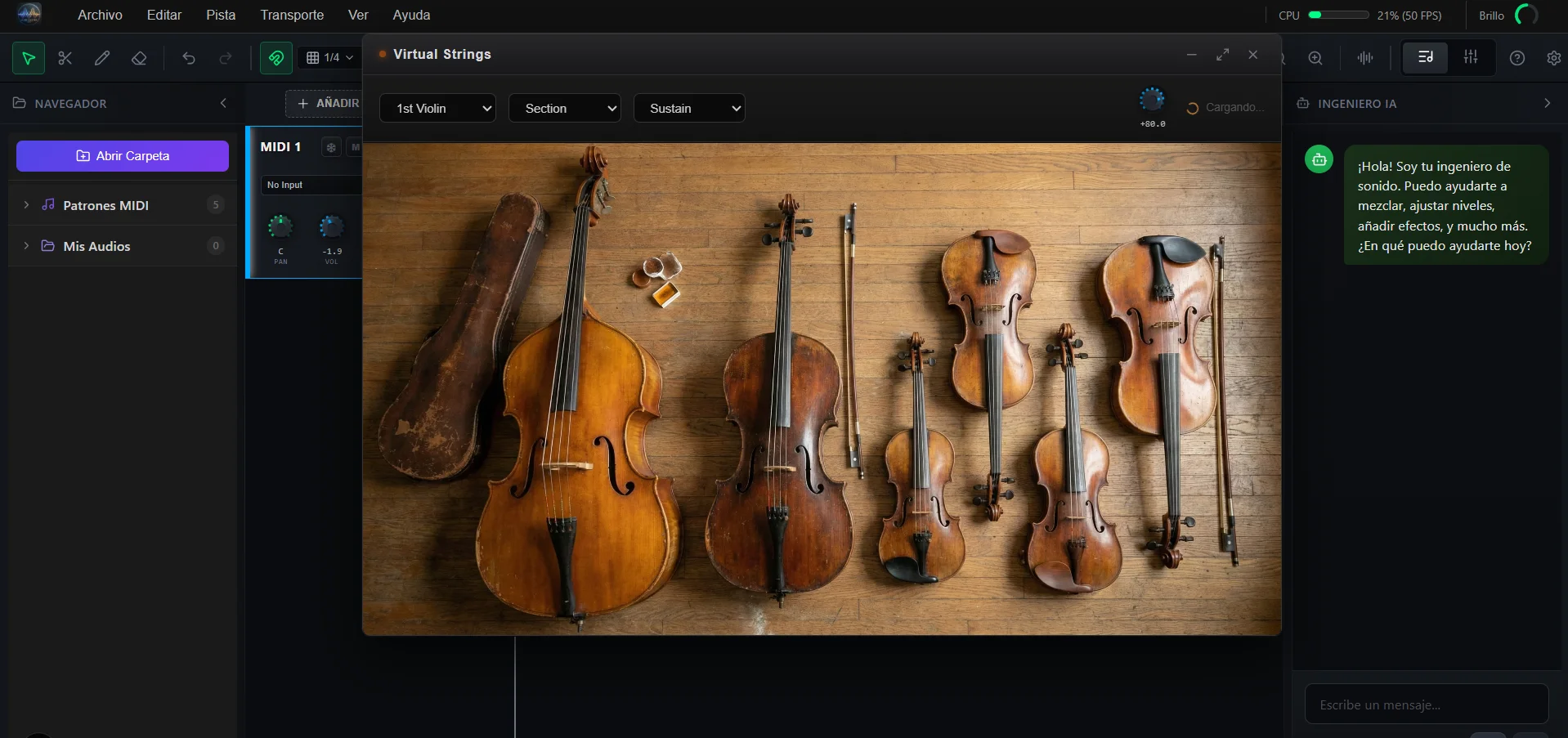Toggle freeze on MIDI 1 track
Screen dimensions: 1568x738
coord(331,147)
